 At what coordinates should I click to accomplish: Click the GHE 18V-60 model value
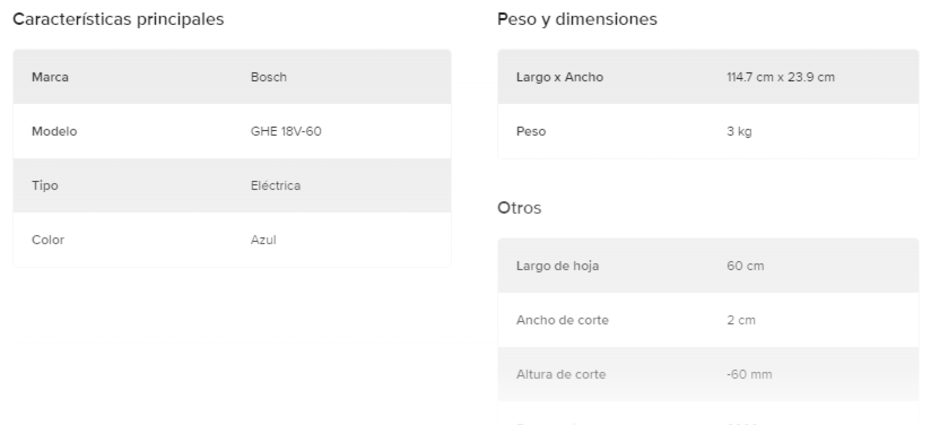point(285,131)
